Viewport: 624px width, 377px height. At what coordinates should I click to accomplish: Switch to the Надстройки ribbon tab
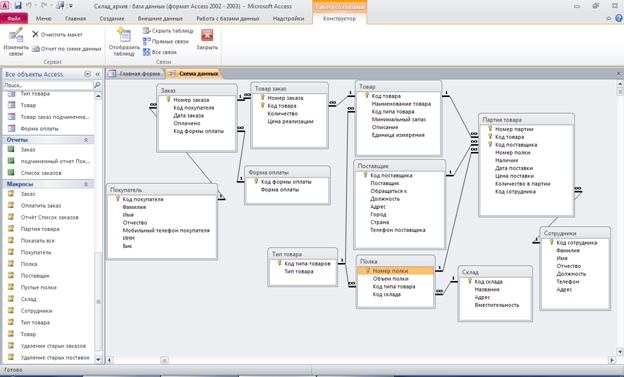click(x=288, y=18)
